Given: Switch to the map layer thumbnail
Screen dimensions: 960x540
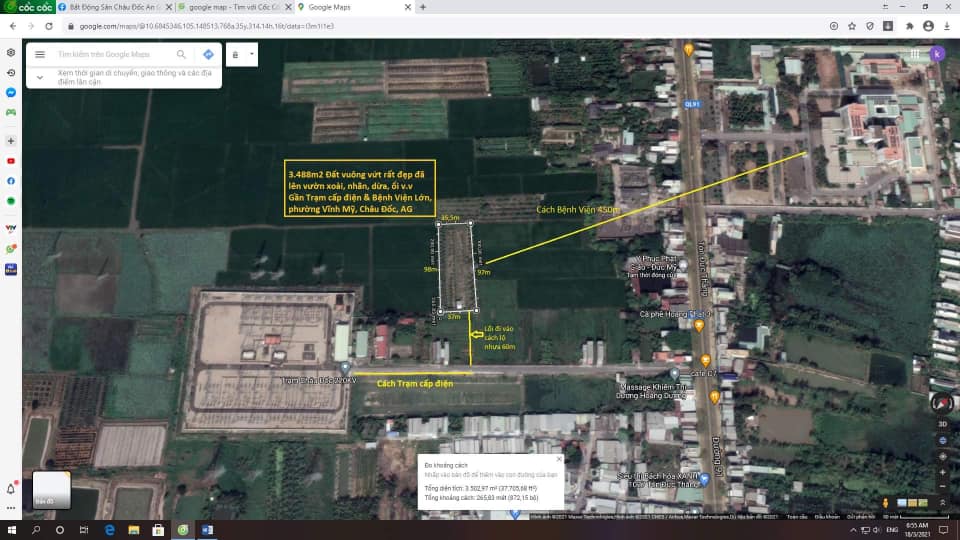Looking at the screenshot, I should (x=51, y=489).
